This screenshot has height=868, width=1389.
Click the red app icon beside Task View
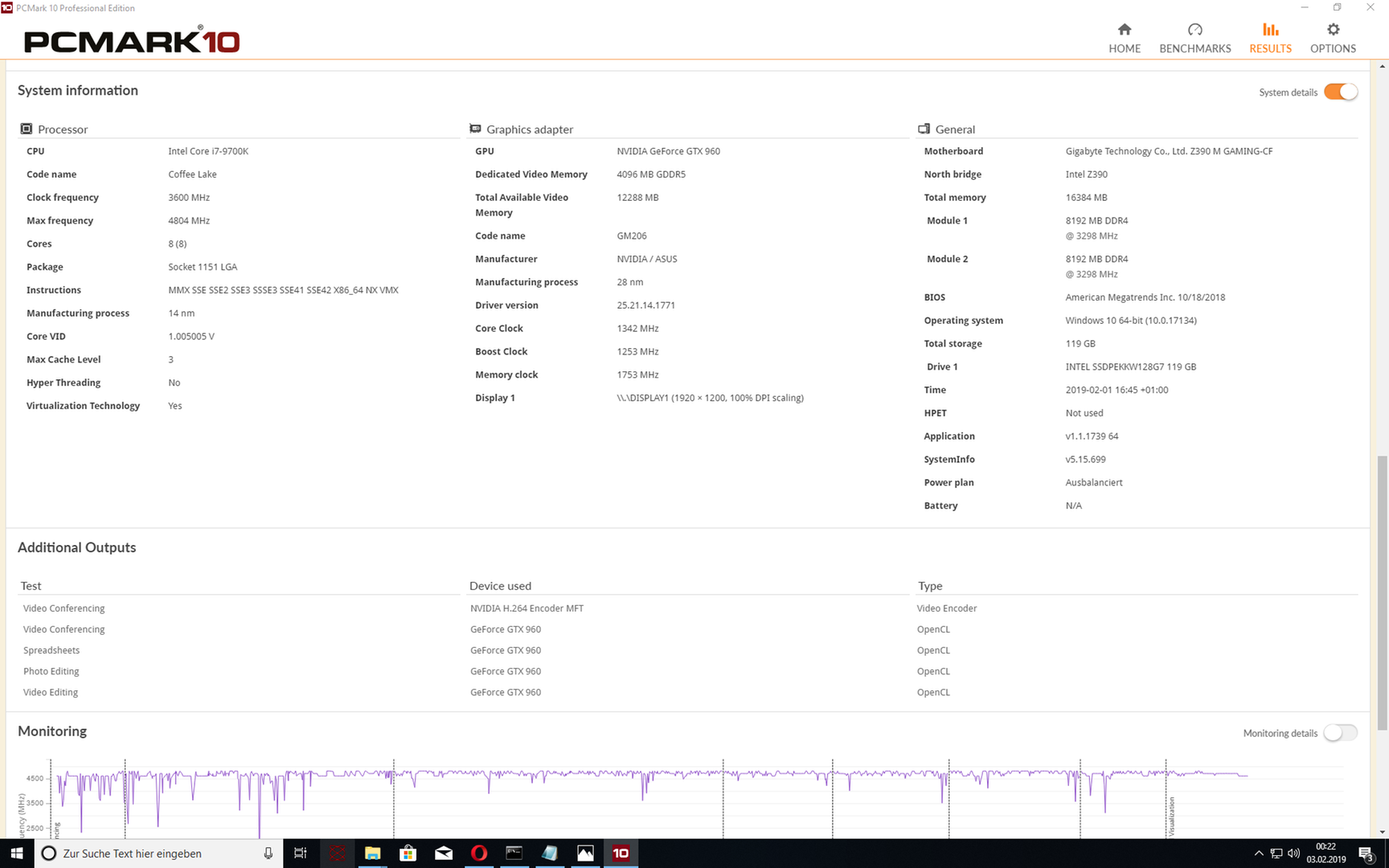pyautogui.click(x=337, y=853)
